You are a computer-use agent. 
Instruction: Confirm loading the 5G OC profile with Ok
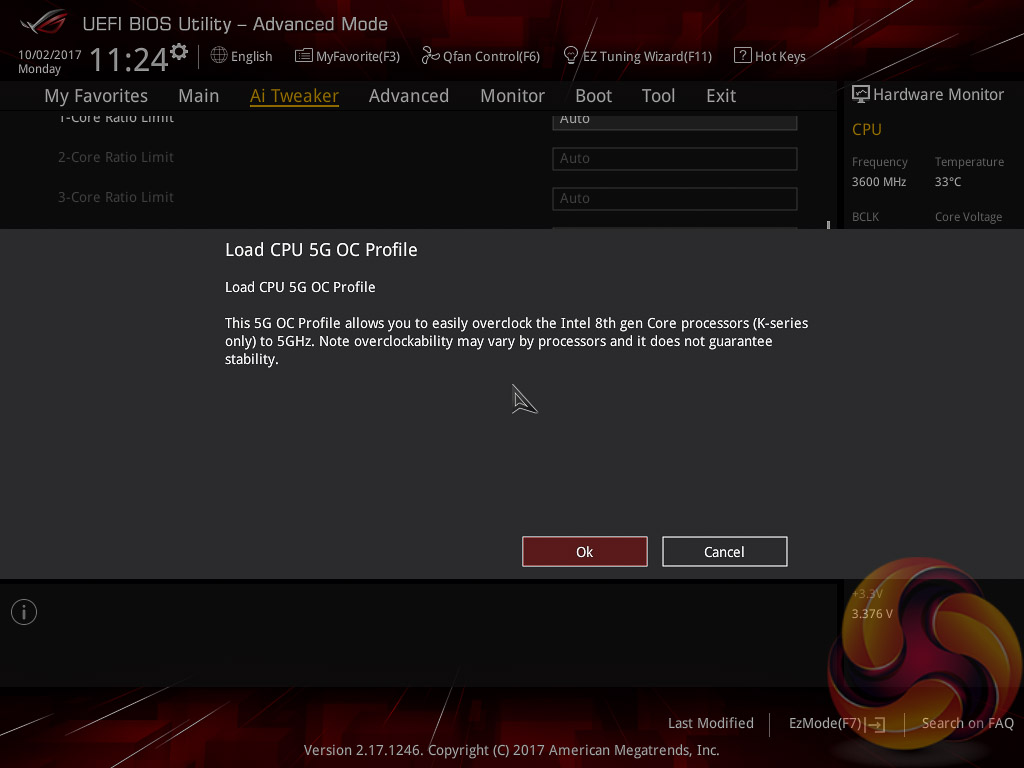pos(584,552)
